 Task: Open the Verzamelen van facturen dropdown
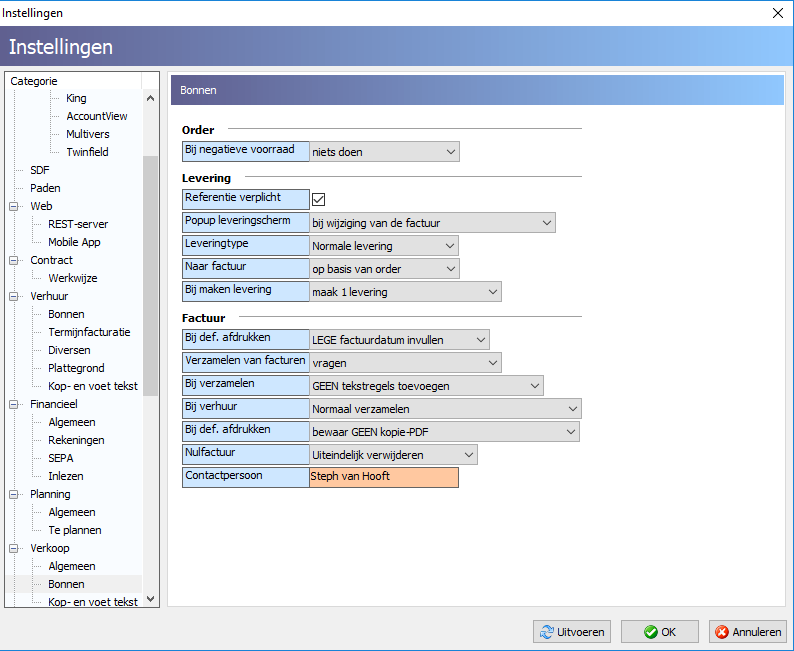click(405, 363)
